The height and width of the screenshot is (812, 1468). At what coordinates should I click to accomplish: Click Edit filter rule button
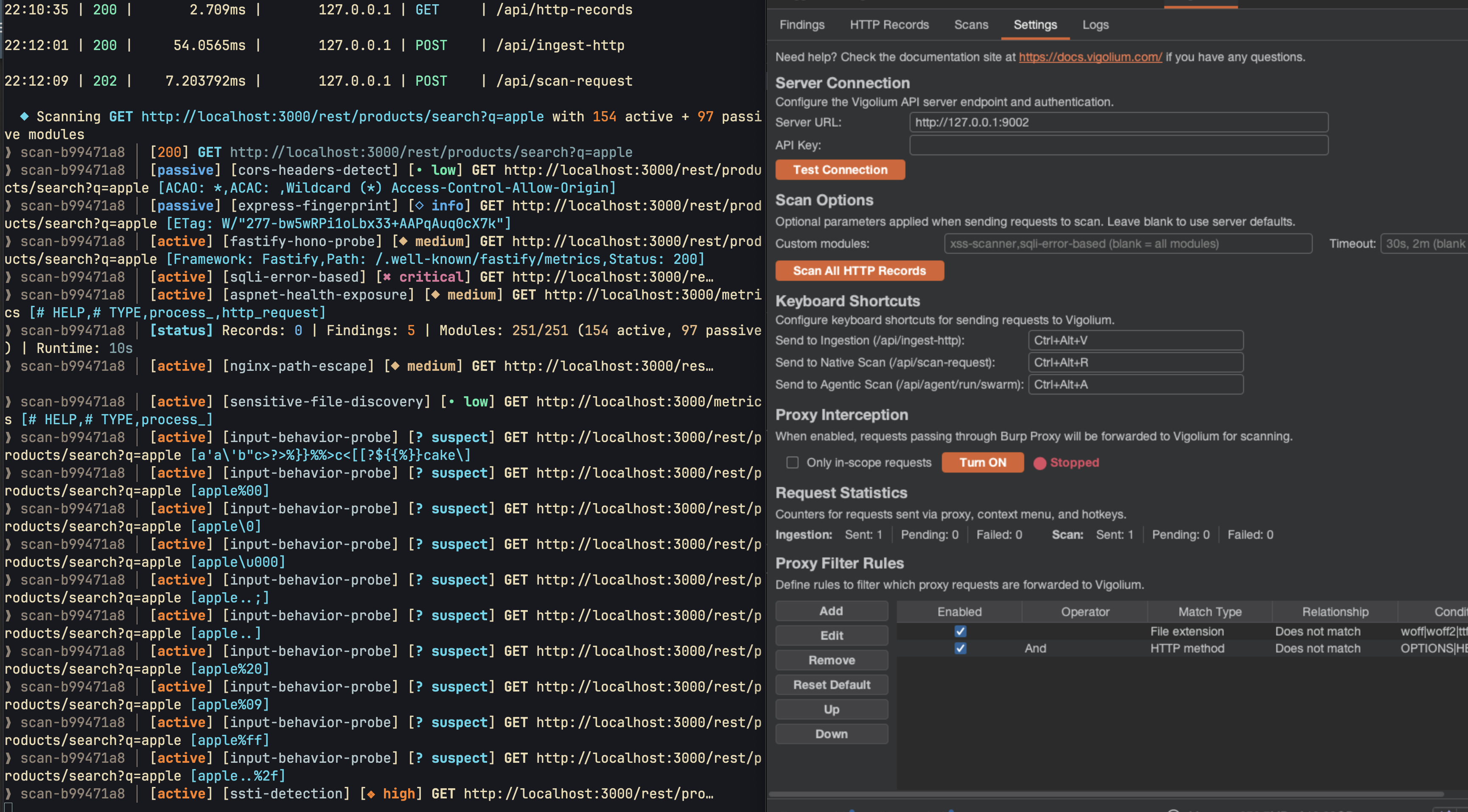832,636
